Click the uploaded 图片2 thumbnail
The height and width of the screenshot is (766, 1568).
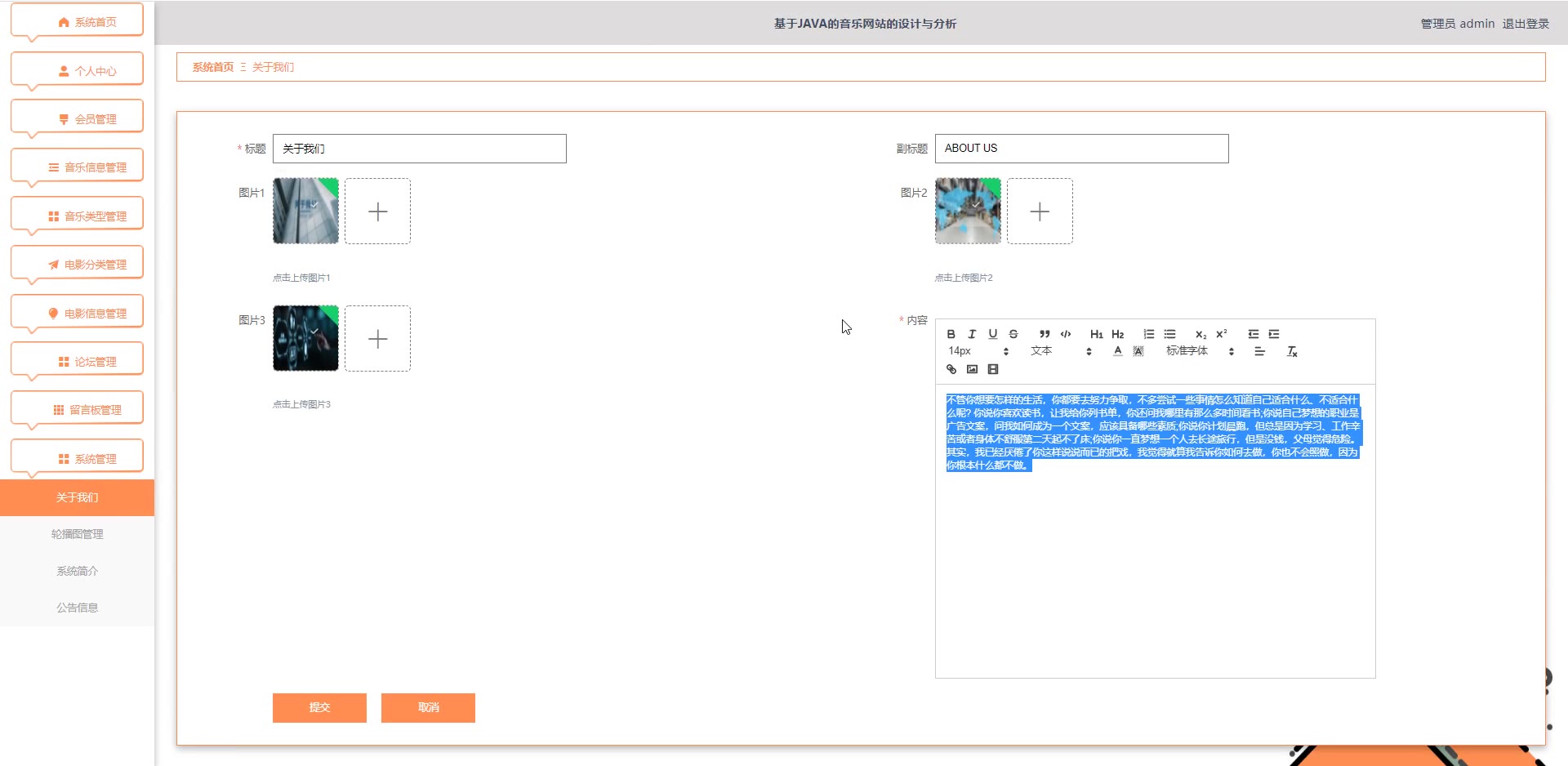click(968, 211)
